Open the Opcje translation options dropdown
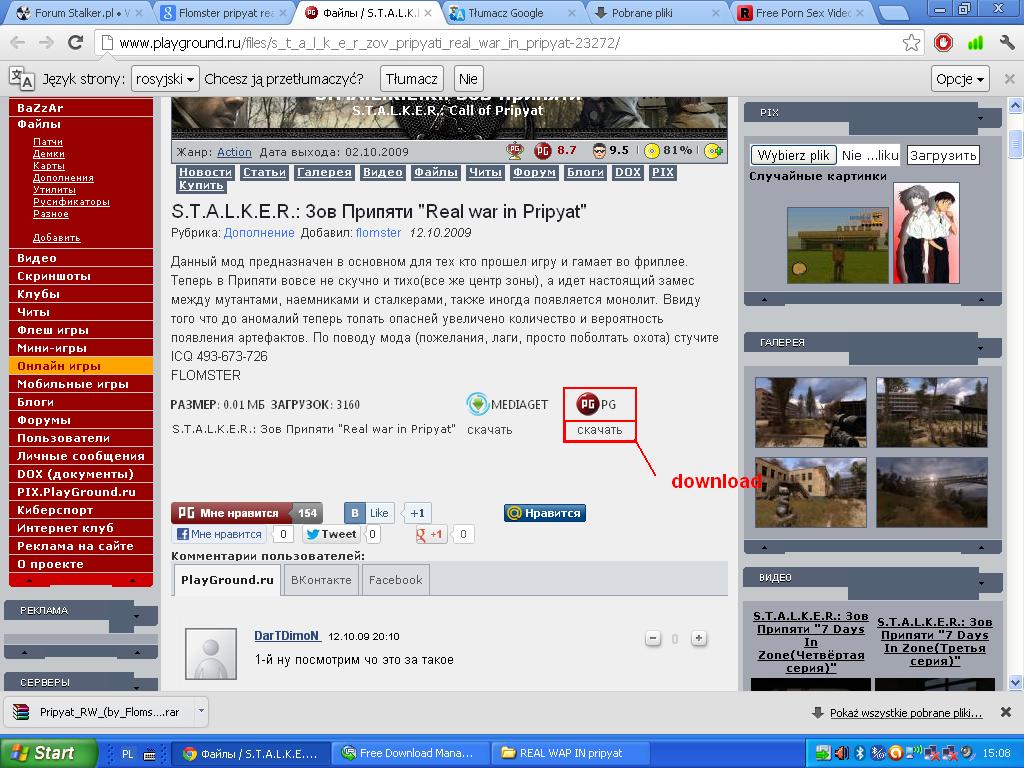The width and height of the screenshot is (1024, 768). point(960,79)
